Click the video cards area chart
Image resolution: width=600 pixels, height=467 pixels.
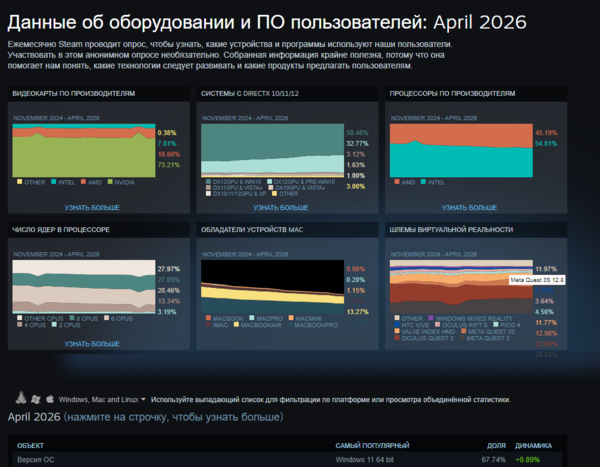coord(84,150)
